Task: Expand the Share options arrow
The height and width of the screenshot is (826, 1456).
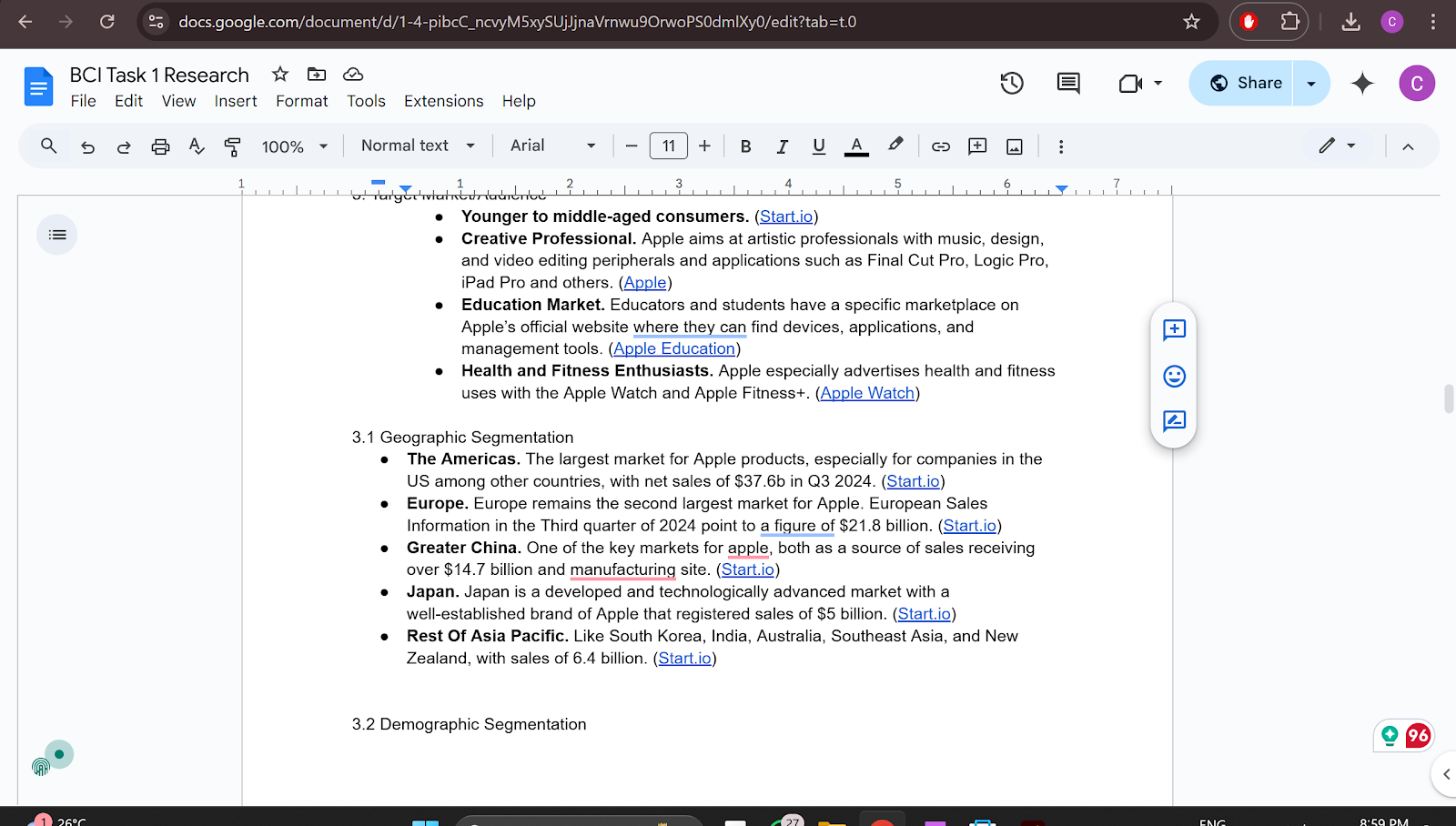Action: 1311,83
